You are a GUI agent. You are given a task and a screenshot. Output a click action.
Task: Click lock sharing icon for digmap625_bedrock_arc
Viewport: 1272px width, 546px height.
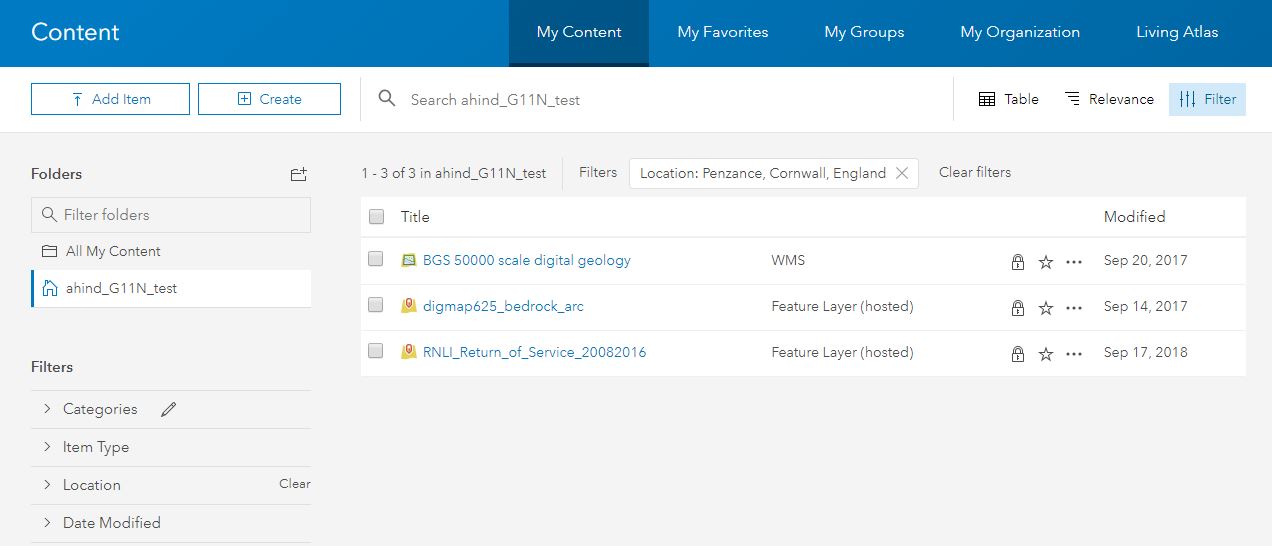(x=1018, y=308)
